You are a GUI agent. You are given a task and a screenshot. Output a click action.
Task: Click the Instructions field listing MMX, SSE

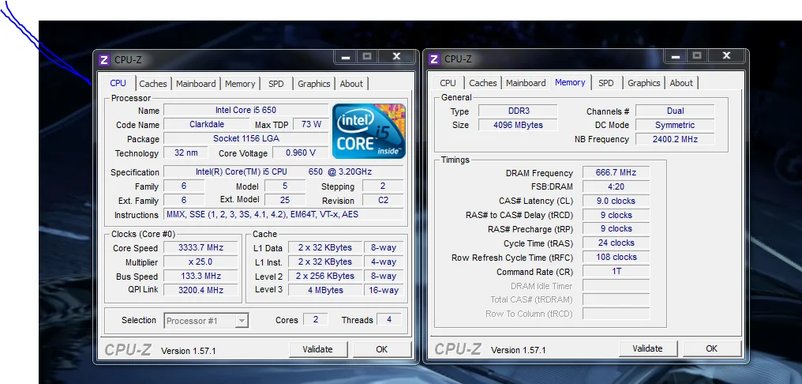coord(283,215)
